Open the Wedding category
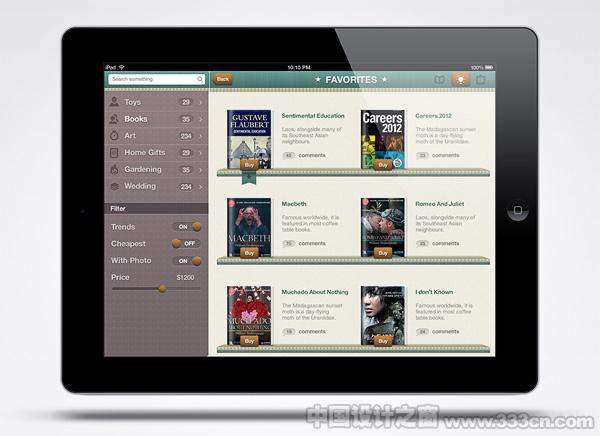Image resolution: width=600 pixels, height=436 pixels. click(156, 186)
